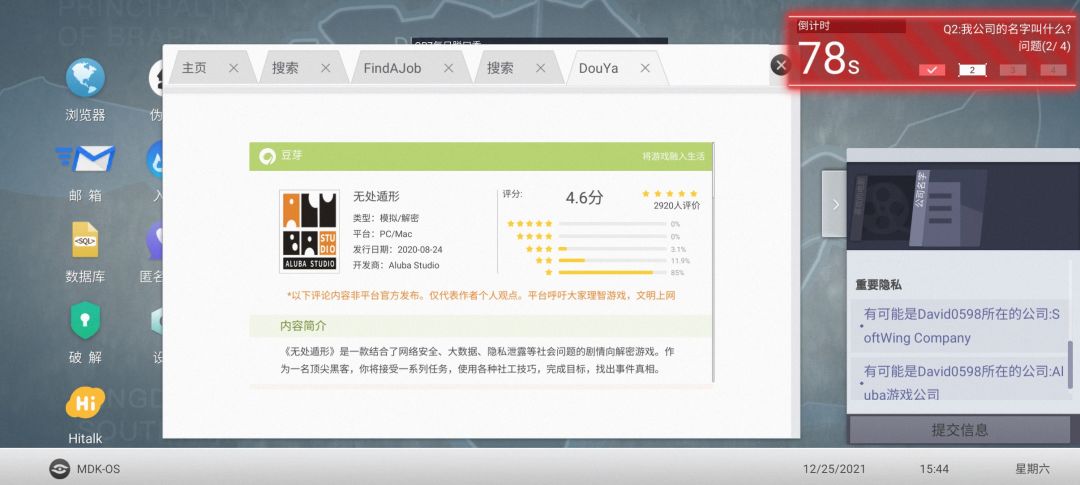Click the 12/25/2021 date in the taskbar
1080x485 pixels.
834,469
